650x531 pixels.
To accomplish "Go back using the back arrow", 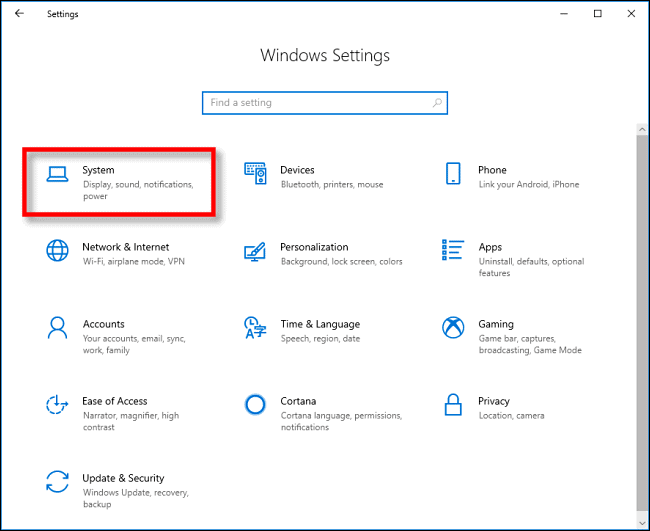I will 20,14.
